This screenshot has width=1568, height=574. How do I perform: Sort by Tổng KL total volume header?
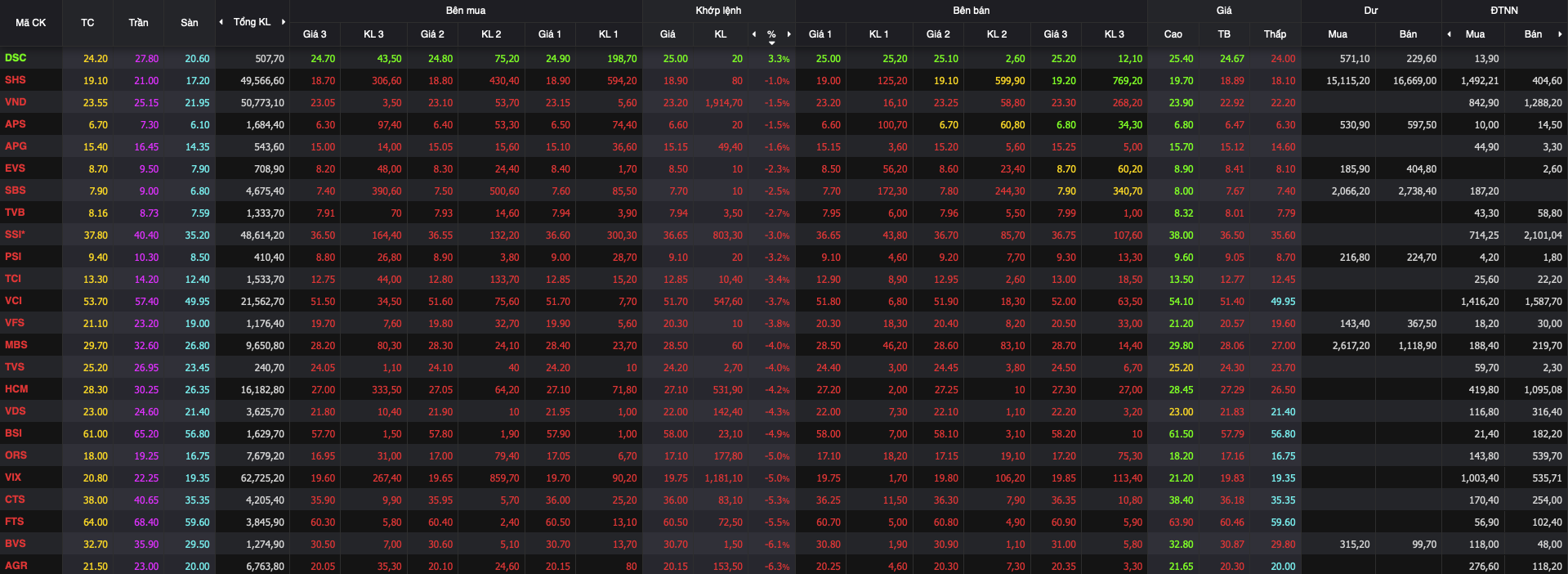252,22
